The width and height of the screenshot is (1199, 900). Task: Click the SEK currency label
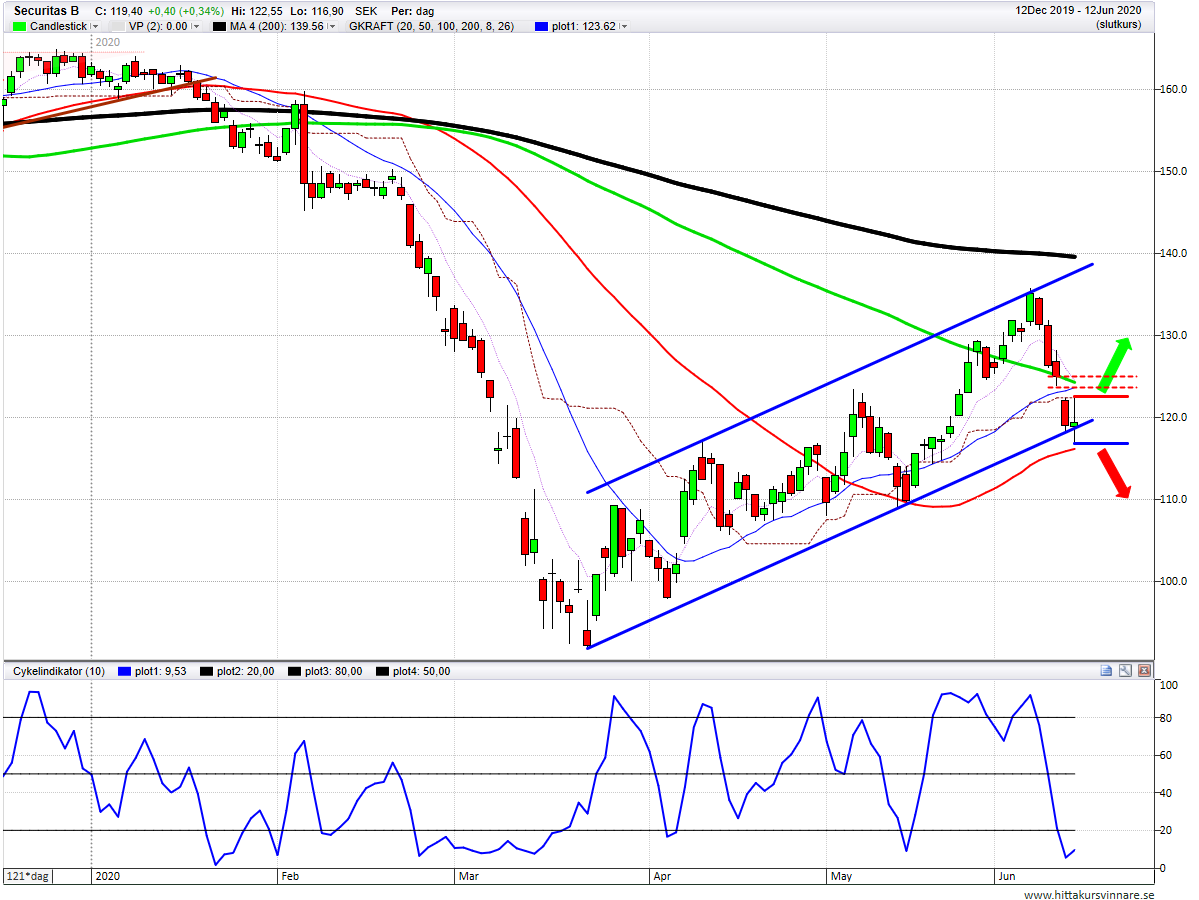coord(366,11)
